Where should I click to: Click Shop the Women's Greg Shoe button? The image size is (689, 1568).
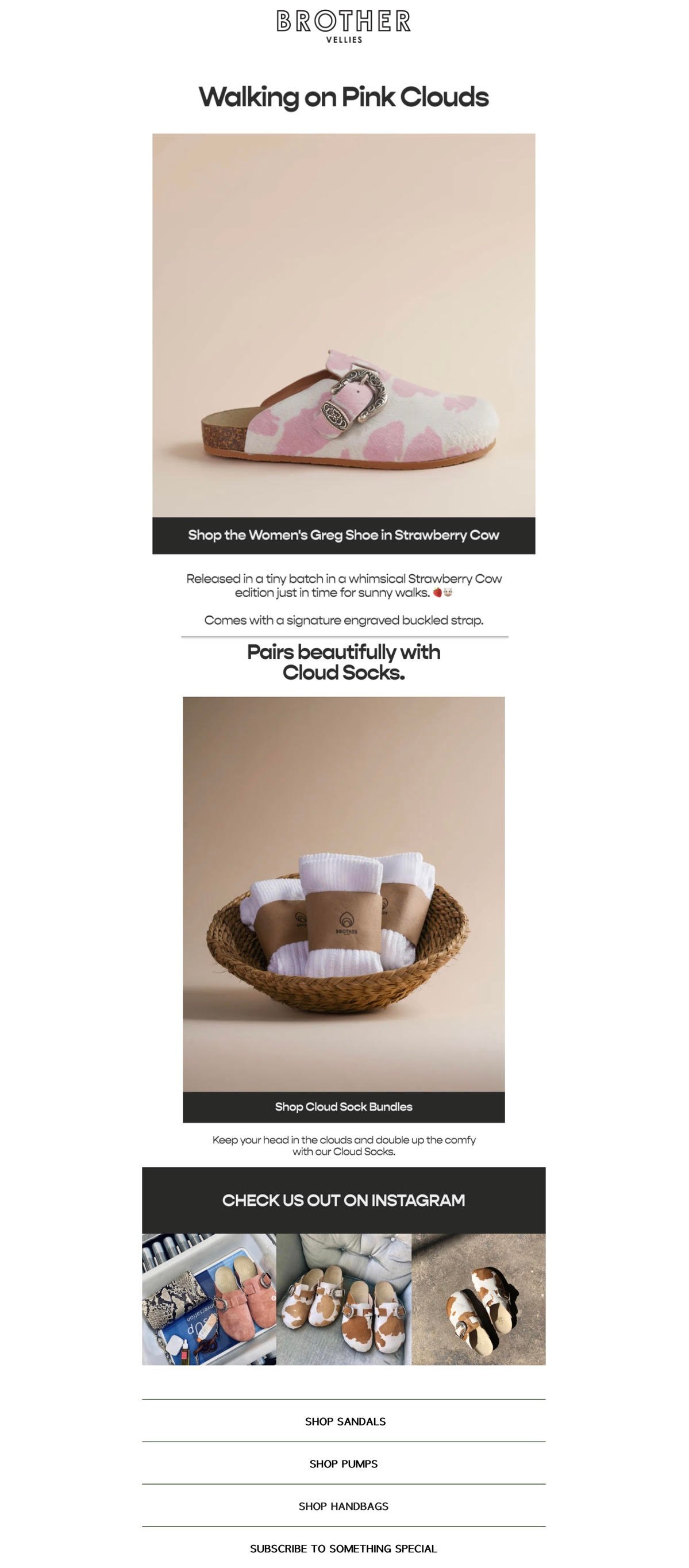coord(344,536)
